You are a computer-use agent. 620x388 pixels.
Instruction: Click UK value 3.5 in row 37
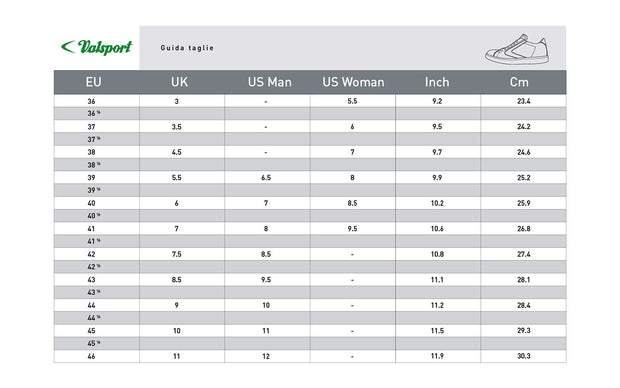pyautogui.click(x=177, y=127)
